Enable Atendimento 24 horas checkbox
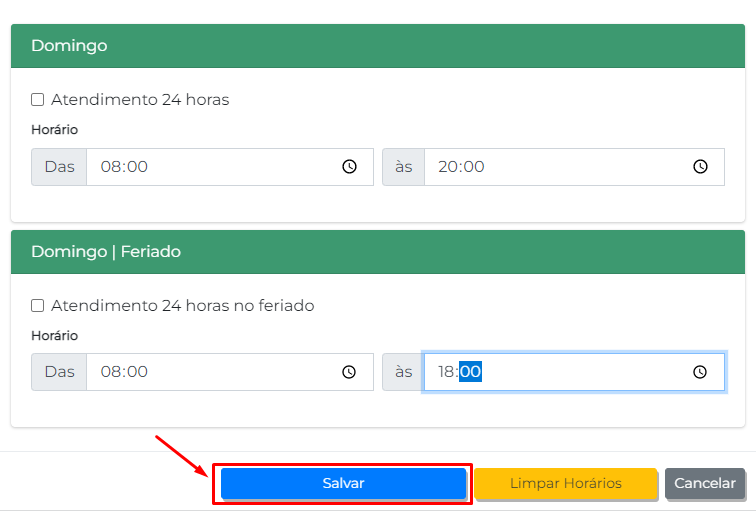This screenshot has width=756, height=518. (38, 100)
